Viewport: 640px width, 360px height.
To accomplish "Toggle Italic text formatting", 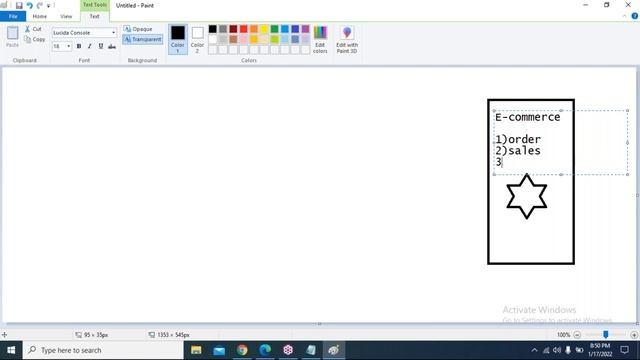I will point(89,46).
